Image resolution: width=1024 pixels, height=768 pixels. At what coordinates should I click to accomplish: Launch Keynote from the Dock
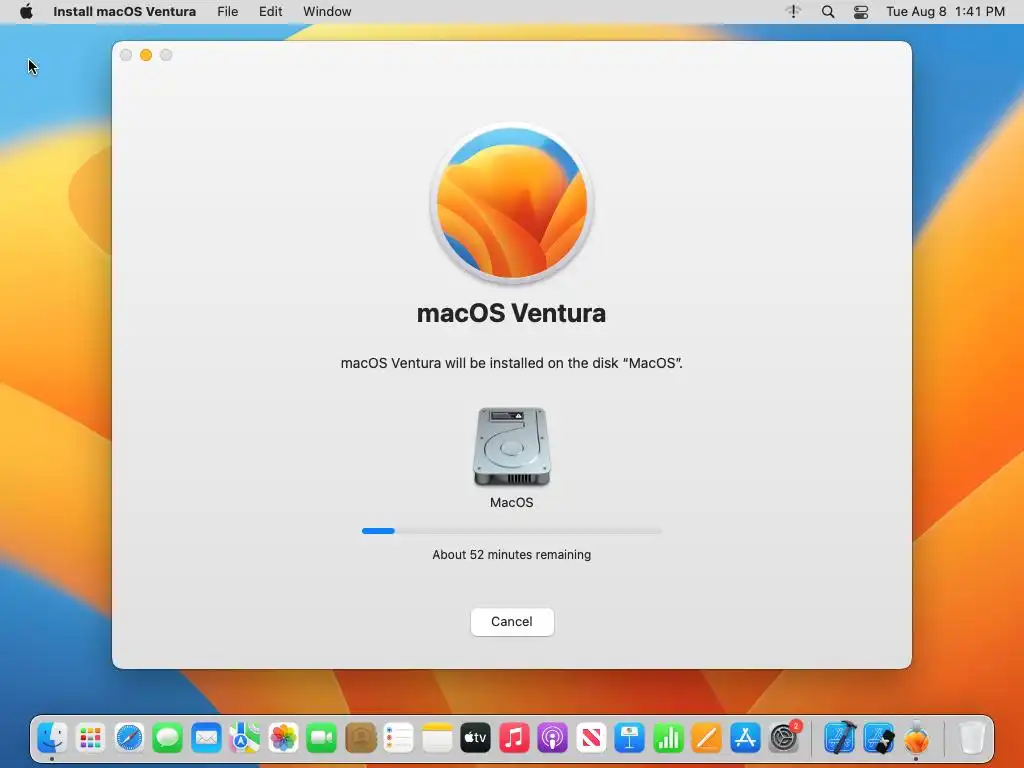pyautogui.click(x=630, y=739)
